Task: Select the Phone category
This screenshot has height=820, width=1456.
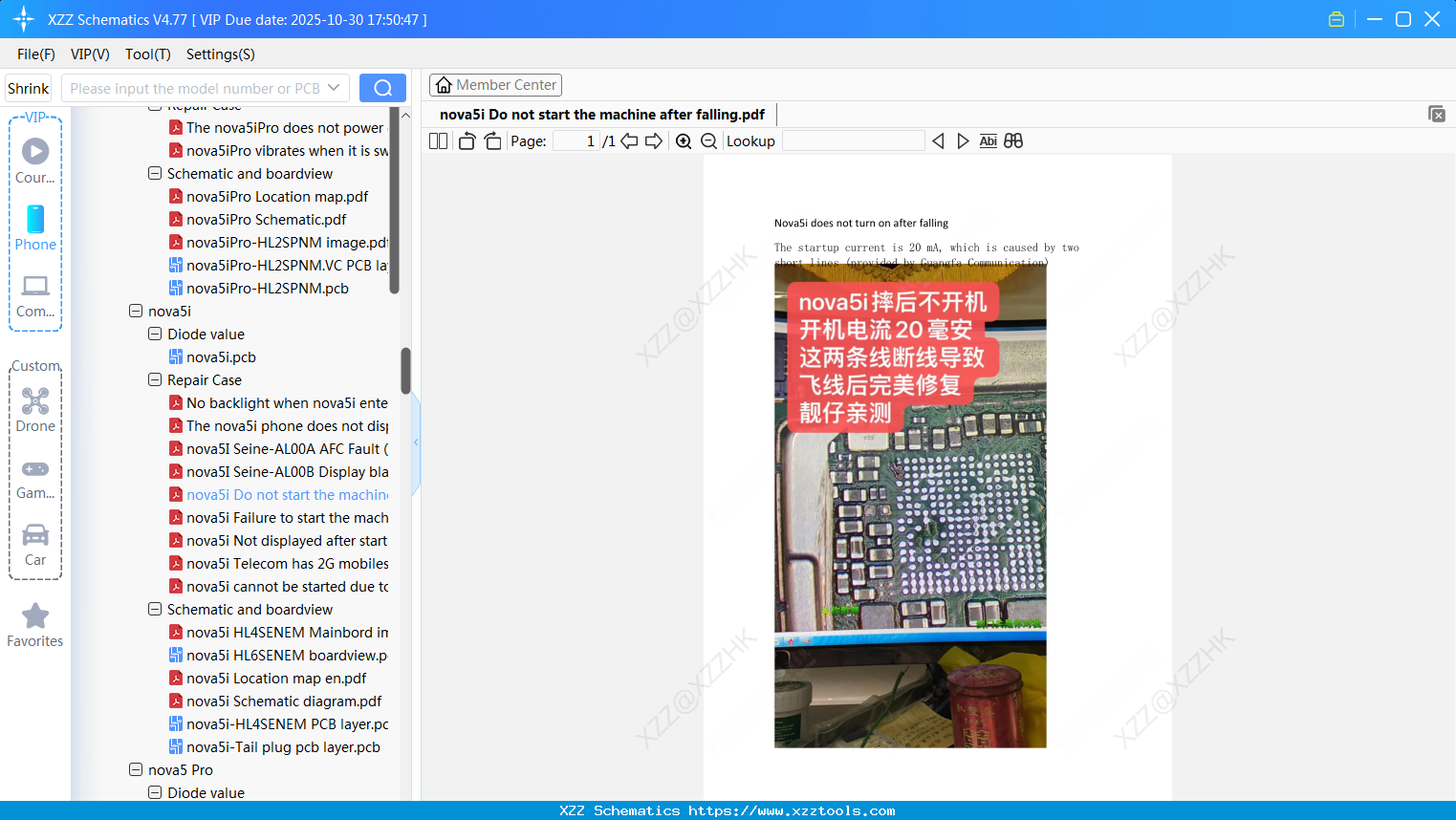Action: point(35,227)
